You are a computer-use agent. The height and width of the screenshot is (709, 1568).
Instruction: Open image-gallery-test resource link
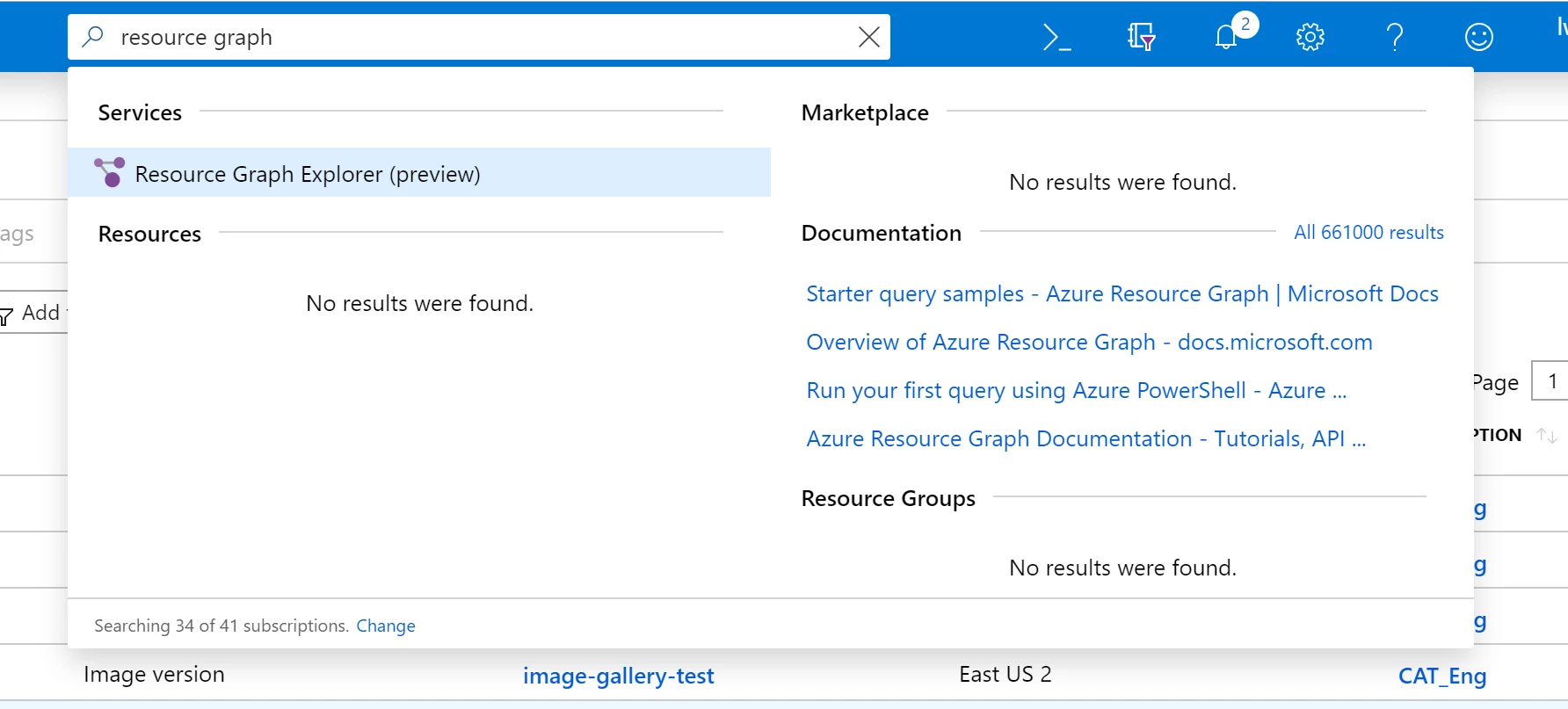tap(618, 676)
